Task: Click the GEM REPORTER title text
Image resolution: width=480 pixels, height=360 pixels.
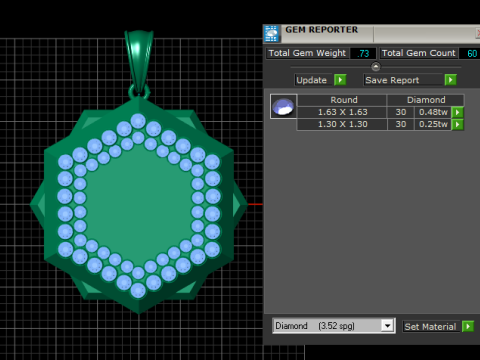Action: (321, 30)
